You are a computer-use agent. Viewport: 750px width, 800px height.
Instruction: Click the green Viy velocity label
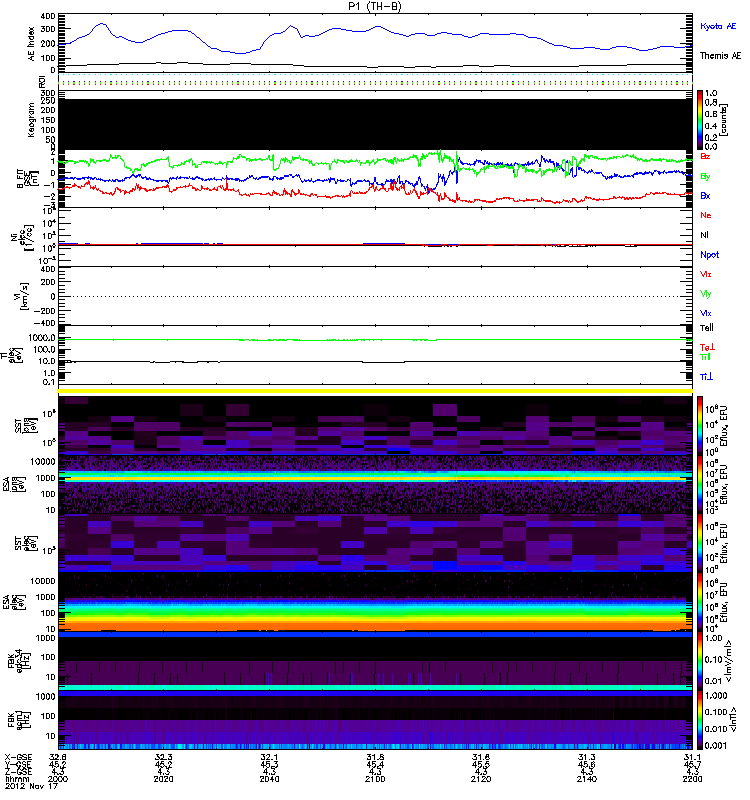705,293
